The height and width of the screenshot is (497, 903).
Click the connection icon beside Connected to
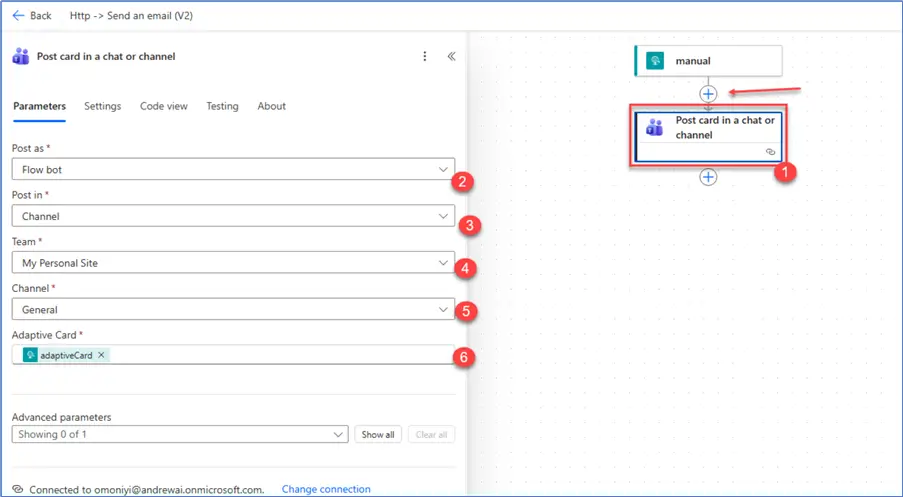click(17, 489)
